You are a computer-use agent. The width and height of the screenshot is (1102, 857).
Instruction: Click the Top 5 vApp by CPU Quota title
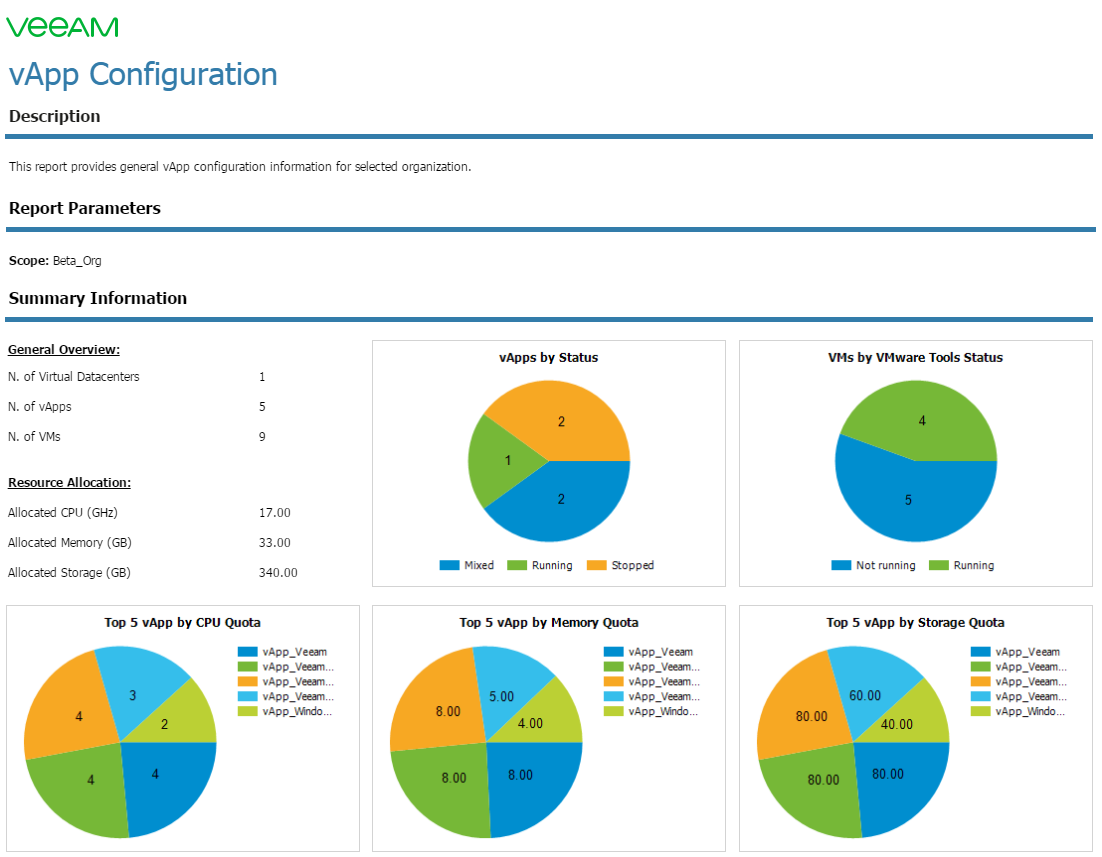pyautogui.click(x=183, y=622)
